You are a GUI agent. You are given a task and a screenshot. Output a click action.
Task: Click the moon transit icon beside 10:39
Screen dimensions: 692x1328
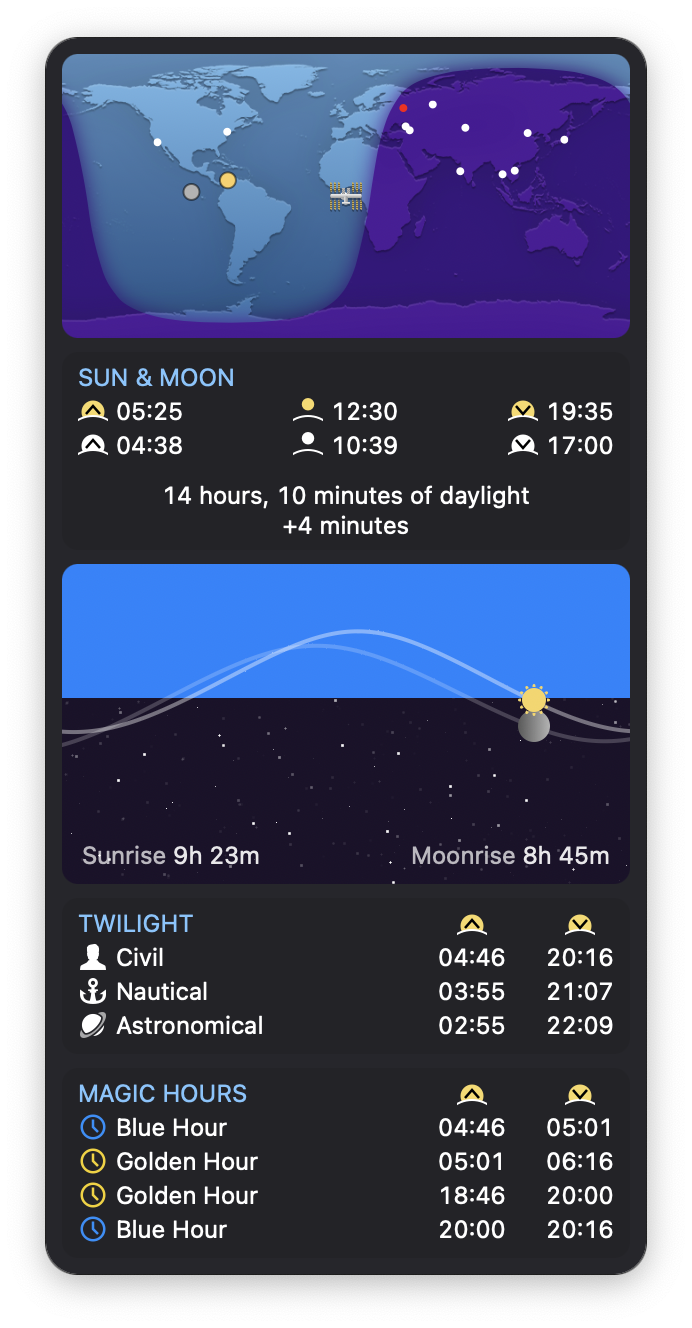coord(308,444)
